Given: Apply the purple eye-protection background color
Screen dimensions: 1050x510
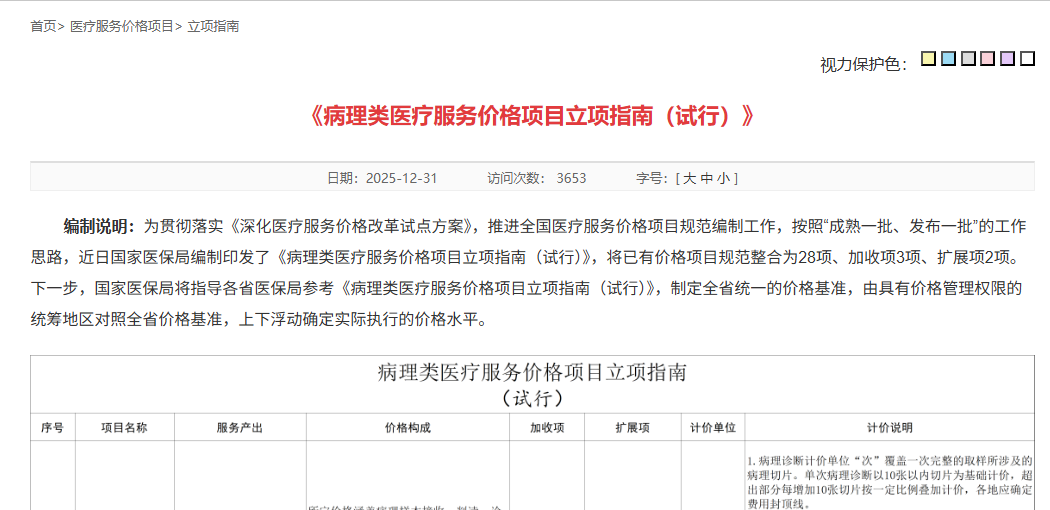Looking at the screenshot, I should pos(1007,59).
